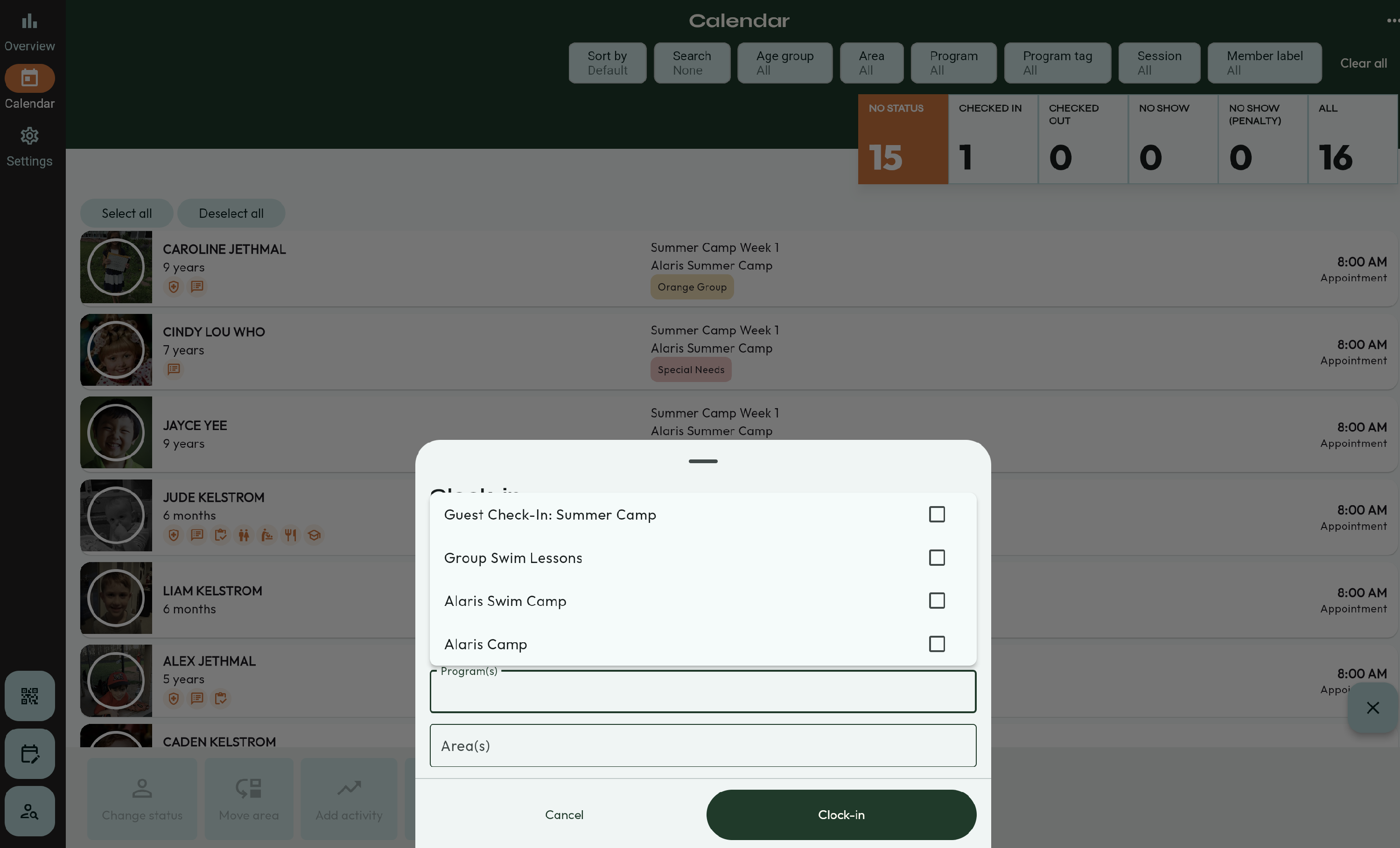The width and height of the screenshot is (1400, 848).
Task: Click Alex Jethmal's medical shield icon
Action: pyautogui.click(x=174, y=699)
